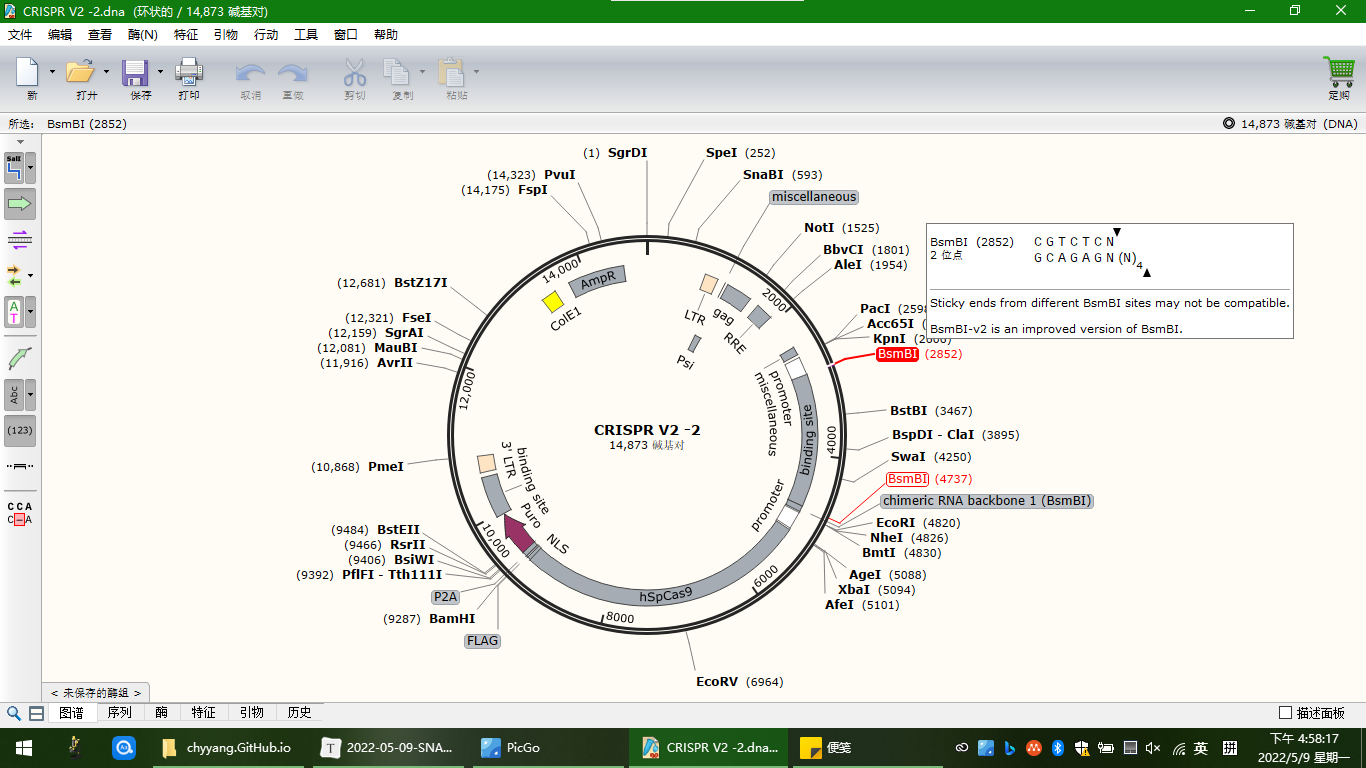This screenshot has height=768, width=1366.
Task: Toggle split view icon beside the magnifier
Action: (36, 713)
